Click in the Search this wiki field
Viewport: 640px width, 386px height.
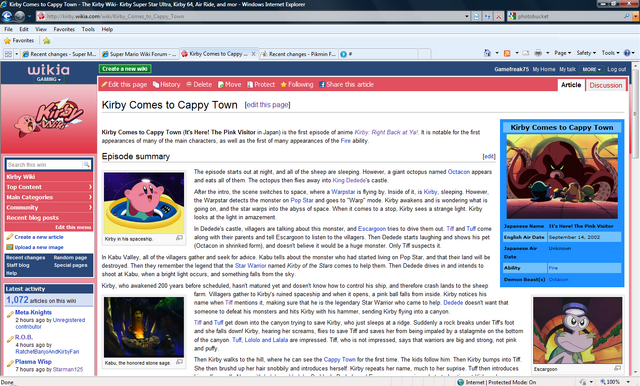click(x=44, y=164)
